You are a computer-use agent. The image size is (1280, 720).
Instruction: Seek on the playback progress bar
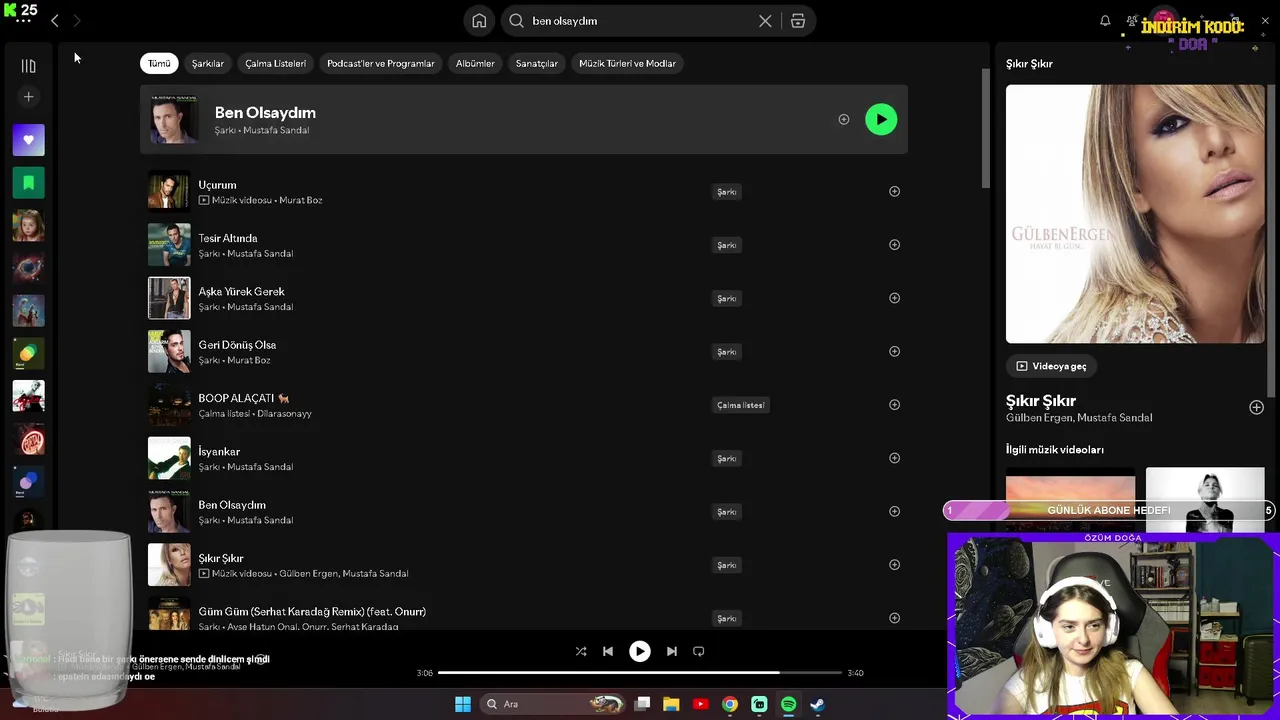tap(640, 673)
